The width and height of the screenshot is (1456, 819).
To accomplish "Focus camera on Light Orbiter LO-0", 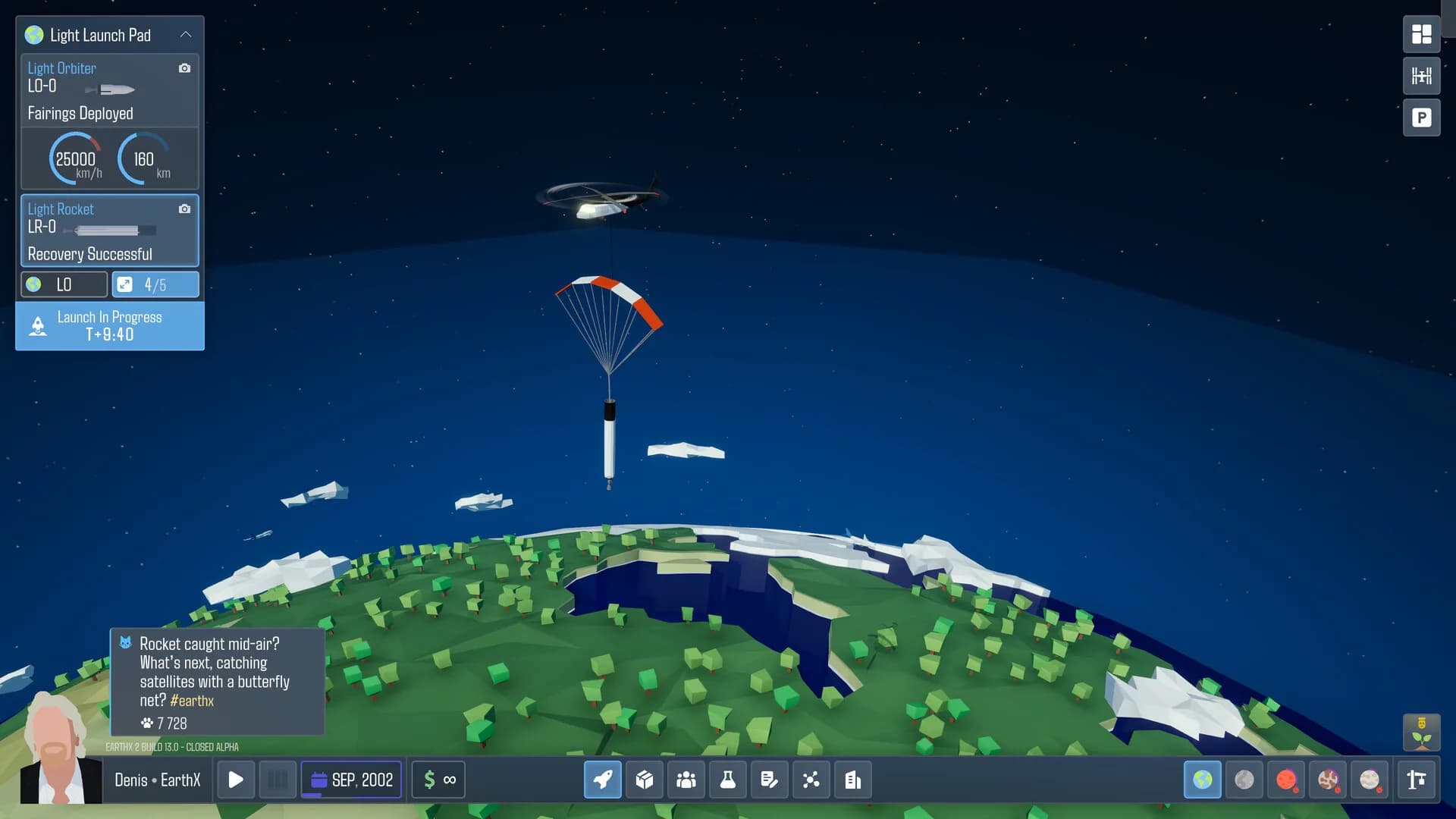I will 184,68.
